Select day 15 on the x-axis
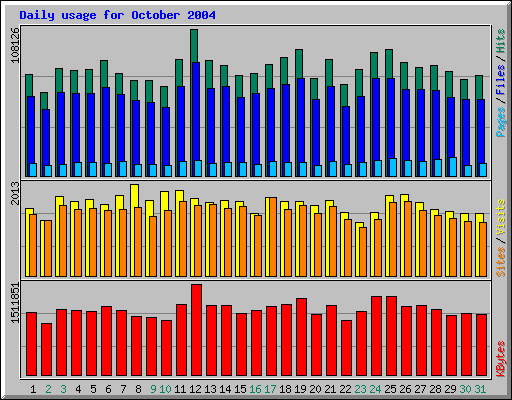 coord(240,389)
